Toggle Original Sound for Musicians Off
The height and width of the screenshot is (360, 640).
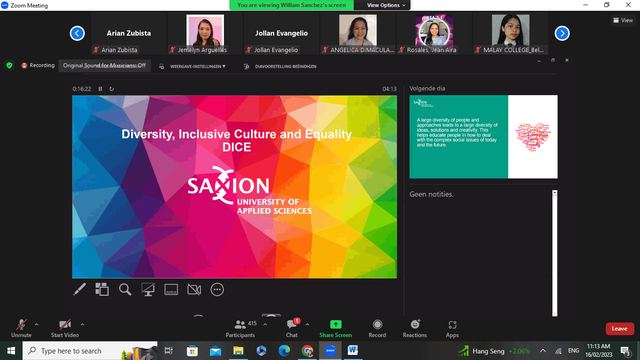click(x=104, y=65)
